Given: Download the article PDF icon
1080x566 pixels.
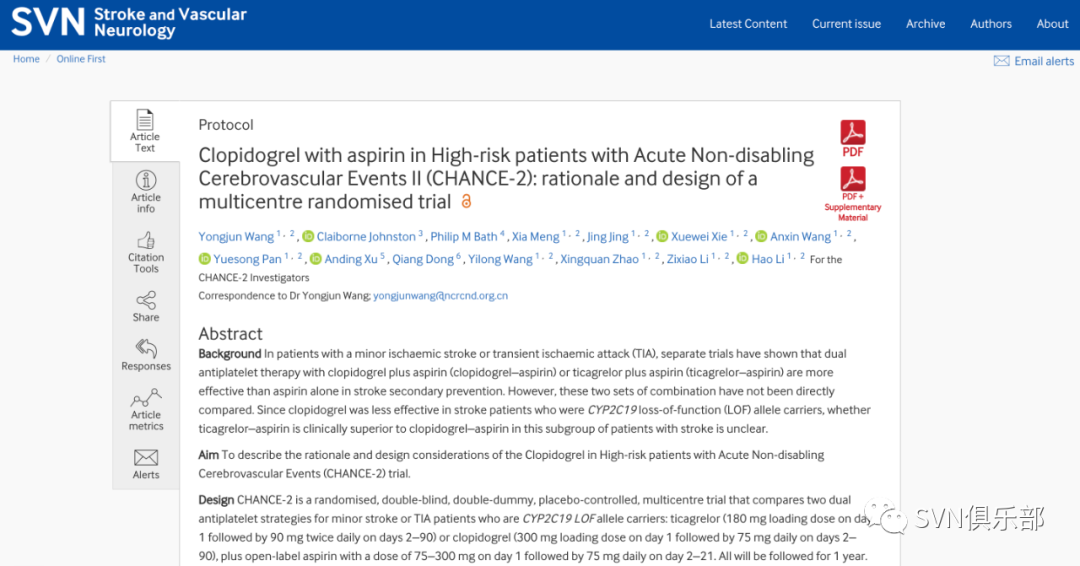Looking at the screenshot, I should [853, 132].
